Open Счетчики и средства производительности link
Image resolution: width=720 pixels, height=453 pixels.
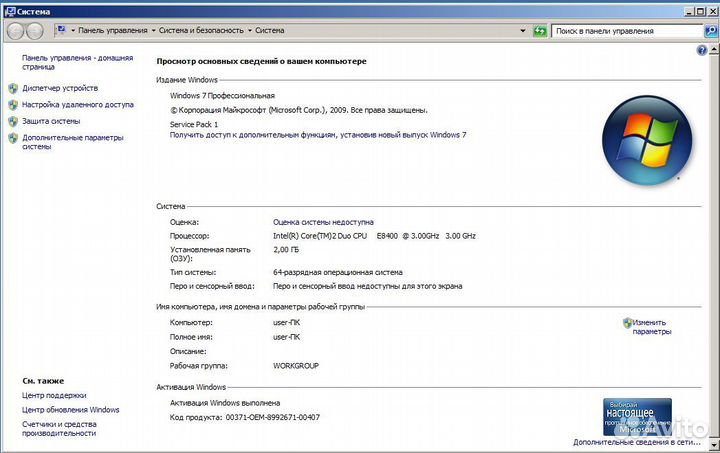point(59,429)
